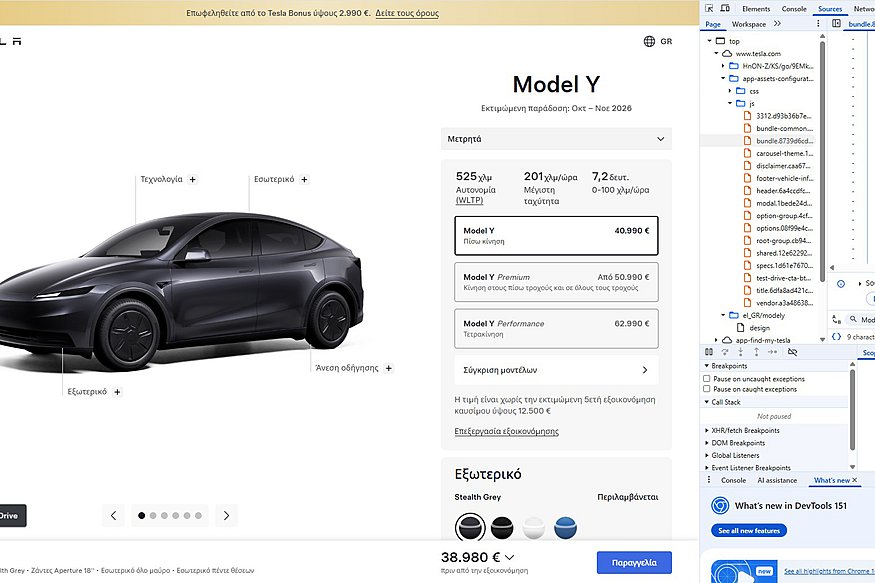Select Model Y Premium trim option

point(556,282)
